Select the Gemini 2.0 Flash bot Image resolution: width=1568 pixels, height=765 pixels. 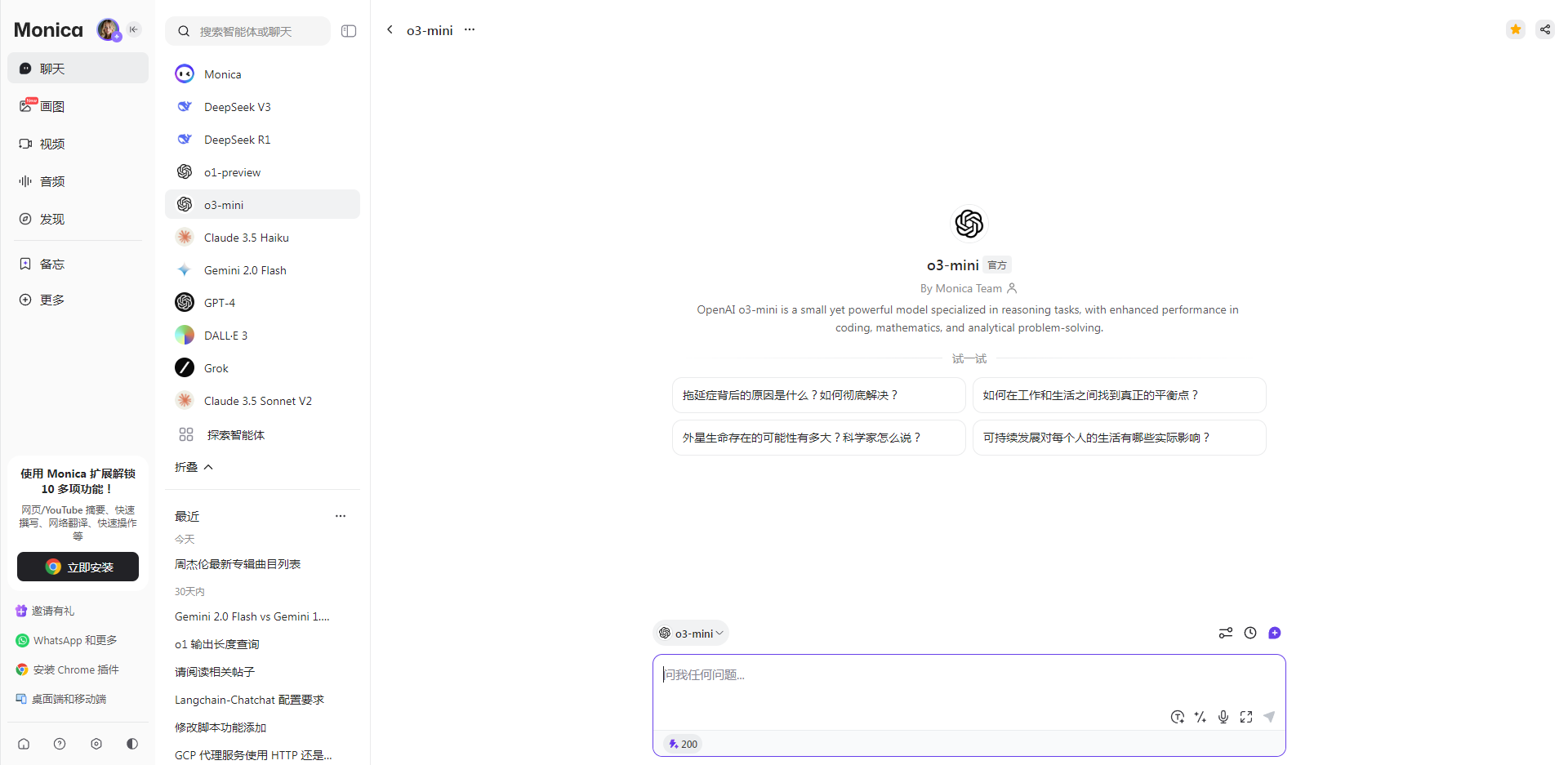click(x=262, y=270)
